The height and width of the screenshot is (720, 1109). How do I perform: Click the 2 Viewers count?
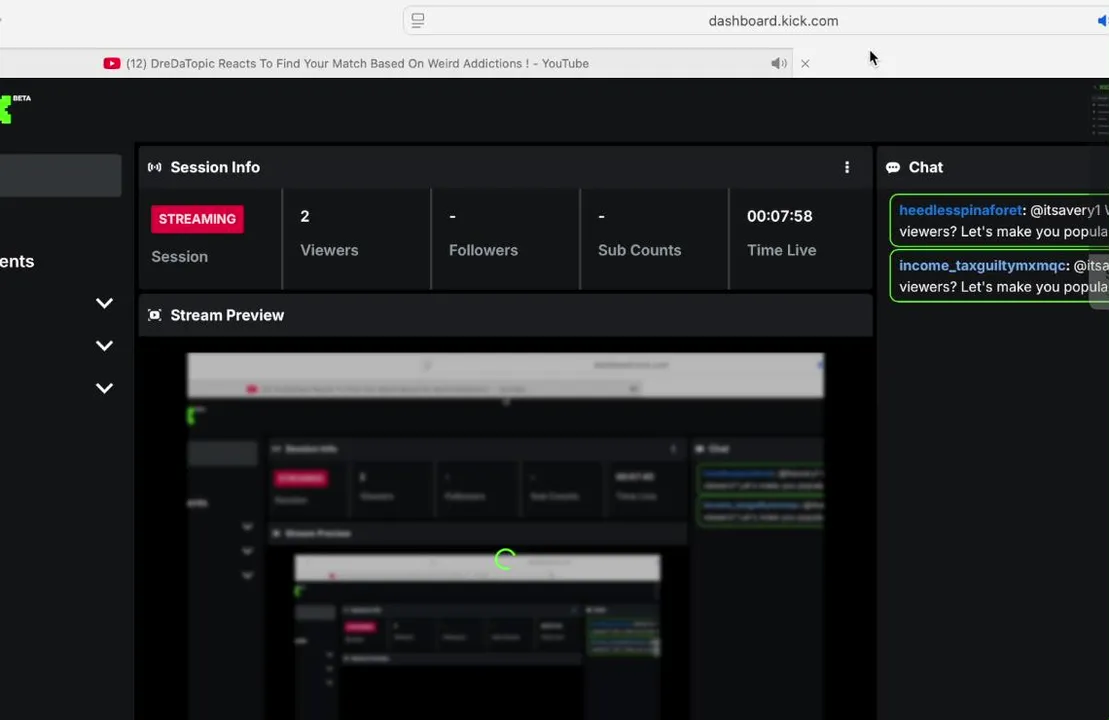coord(305,216)
